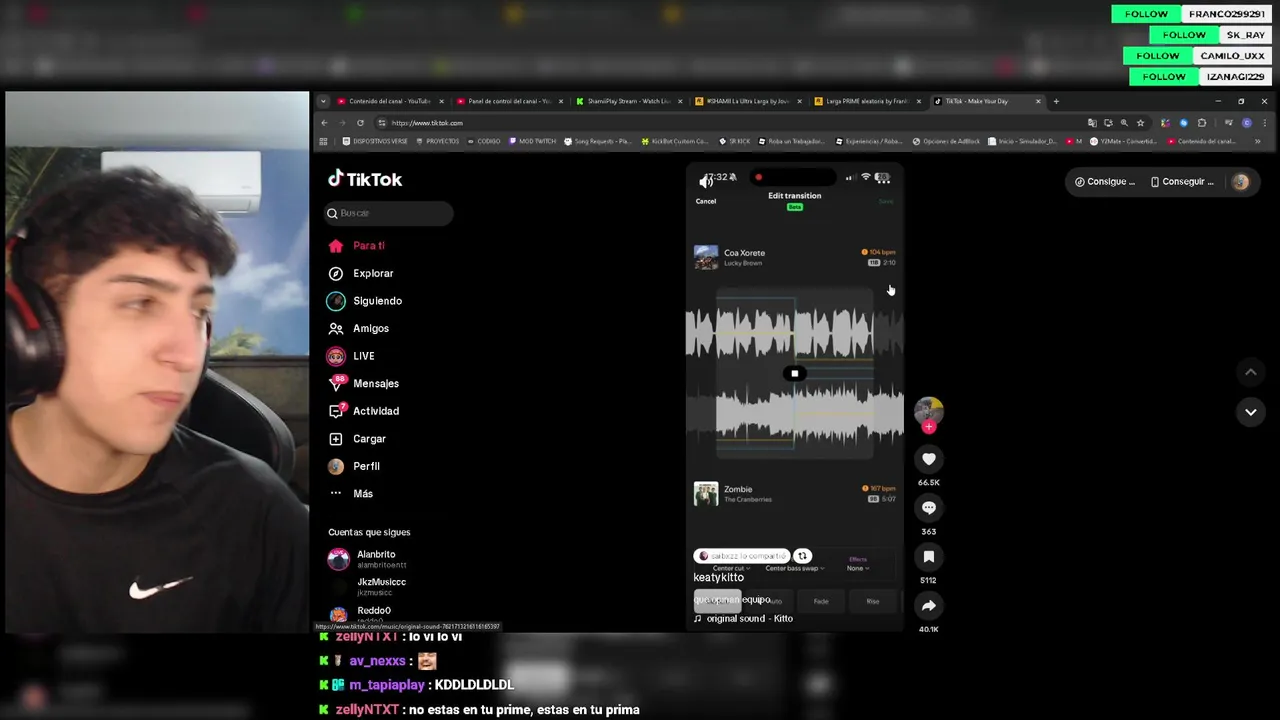Screen dimensions: 1280x720
Task: Go to next video arrow
Action: (1250, 411)
